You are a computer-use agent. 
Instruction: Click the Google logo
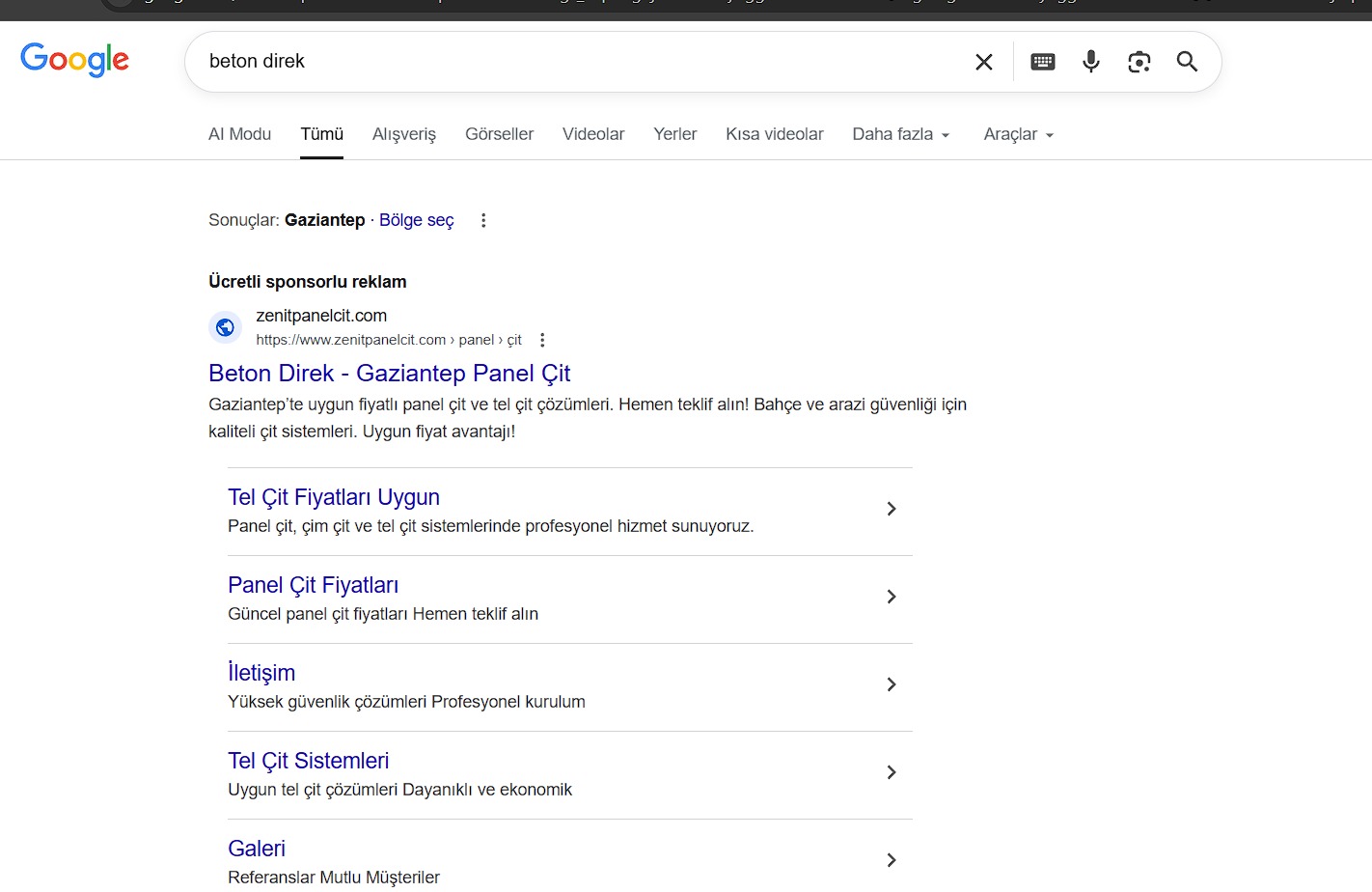click(x=74, y=60)
